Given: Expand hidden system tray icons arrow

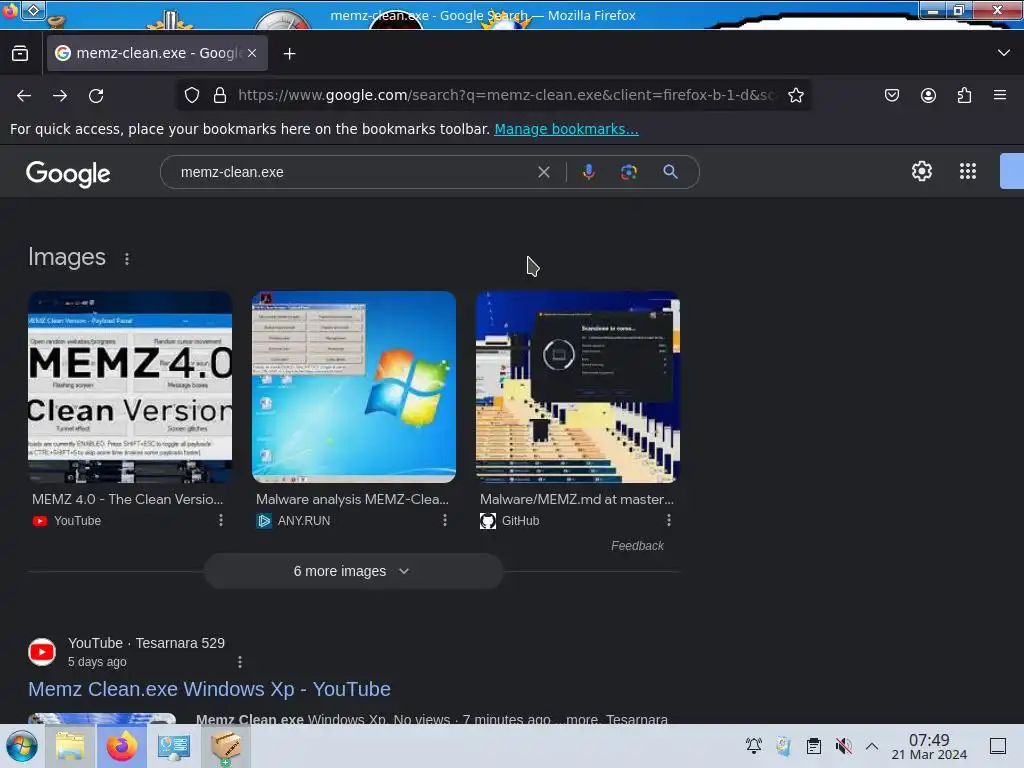Looking at the screenshot, I should (x=872, y=746).
